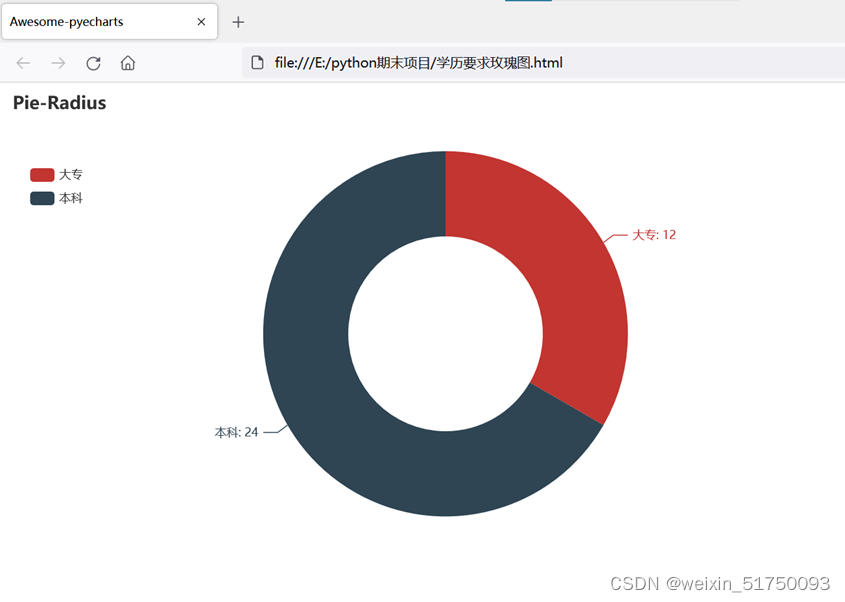Click the dark blue 本科 legend swatch
This screenshot has height=602, width=845.
pos(42,198)
